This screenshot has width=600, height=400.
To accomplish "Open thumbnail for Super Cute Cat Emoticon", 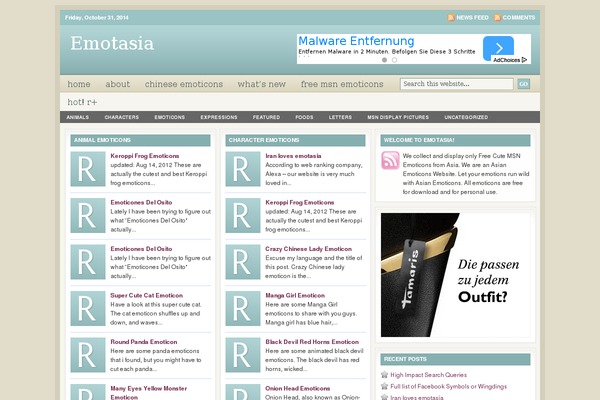I will [x=88, y=309].
